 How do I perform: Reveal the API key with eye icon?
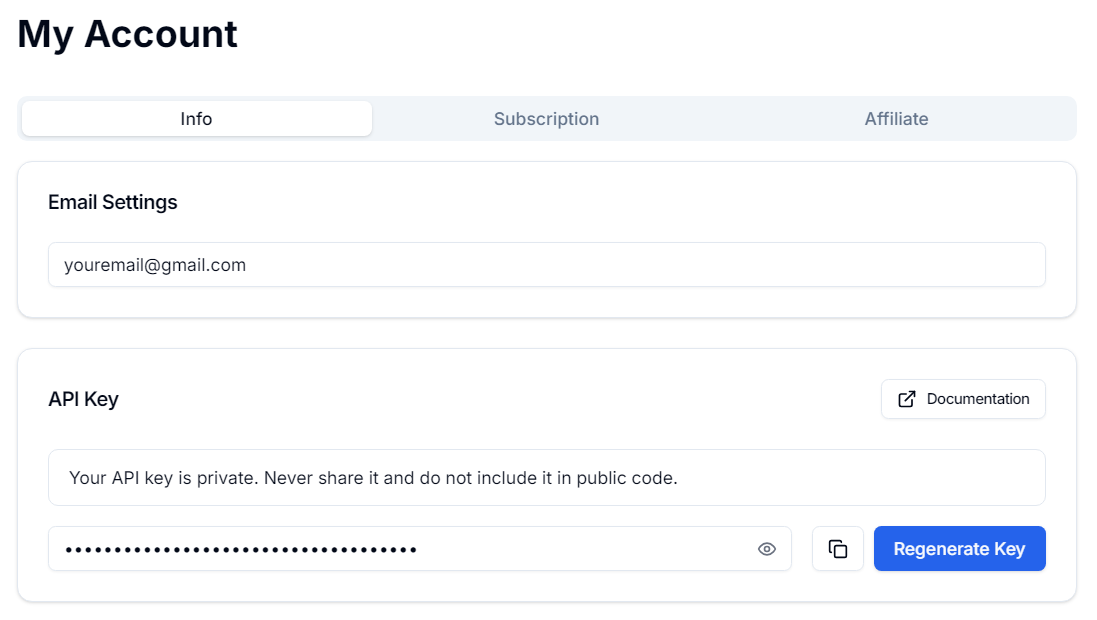(767, 549)
